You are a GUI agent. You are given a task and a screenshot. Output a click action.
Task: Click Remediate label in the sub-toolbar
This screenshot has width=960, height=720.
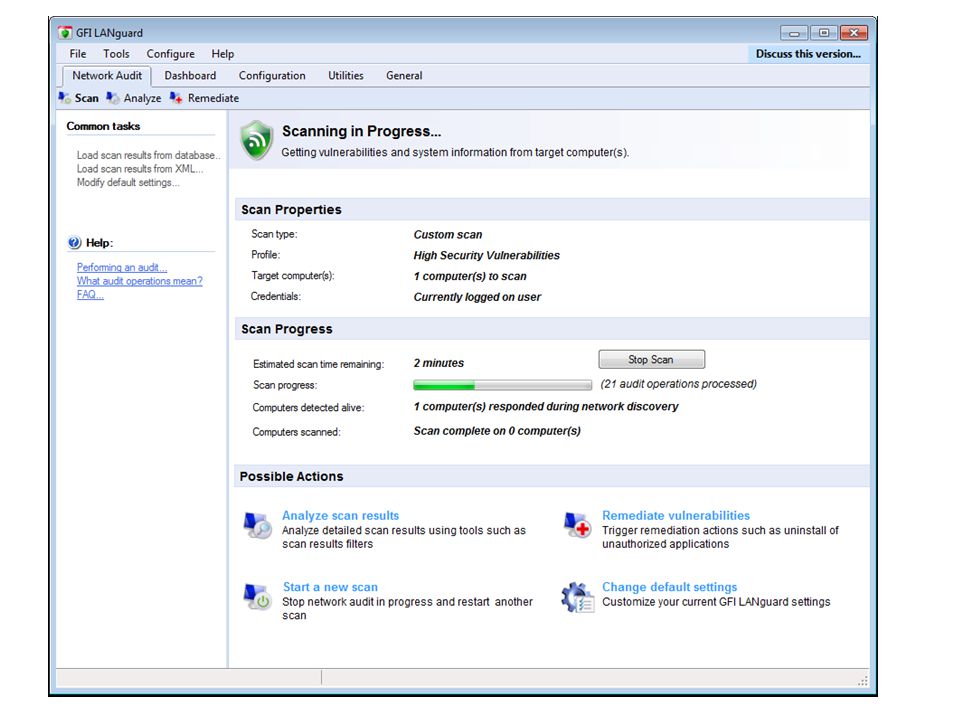point(213,98)
